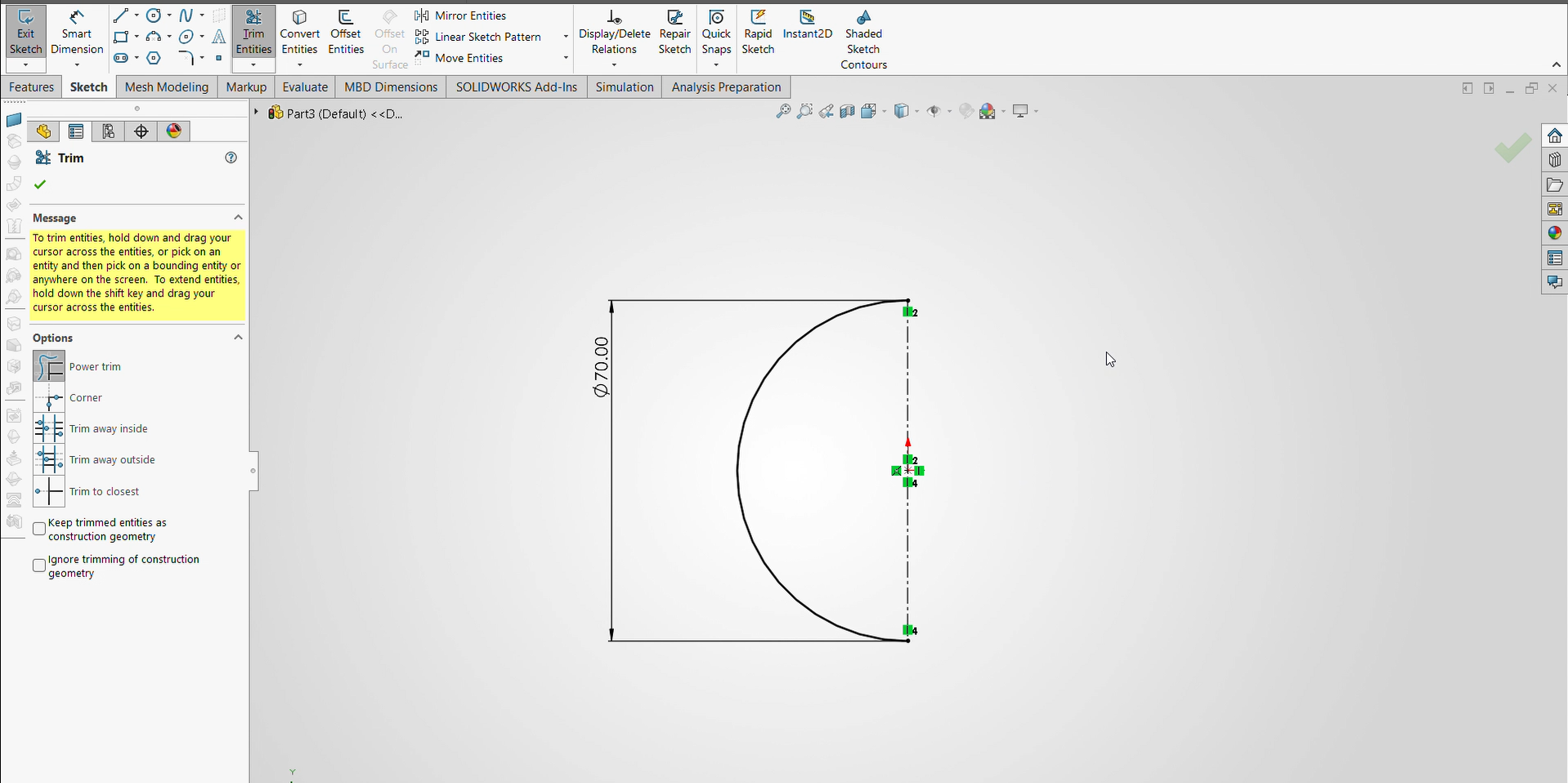Screen dimensions: 1568x783
Task: Accept sketch with corner checkmark
Action: pos(1512,148)
